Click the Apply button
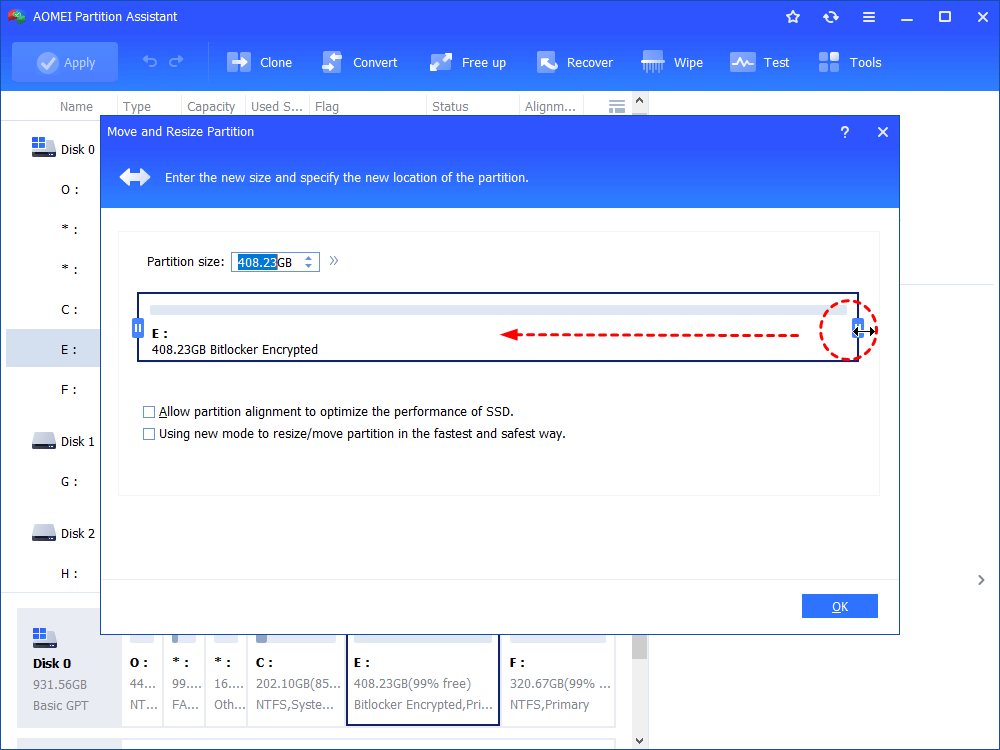Viewport: 1000px width, 750px height. tap(65, 62)
